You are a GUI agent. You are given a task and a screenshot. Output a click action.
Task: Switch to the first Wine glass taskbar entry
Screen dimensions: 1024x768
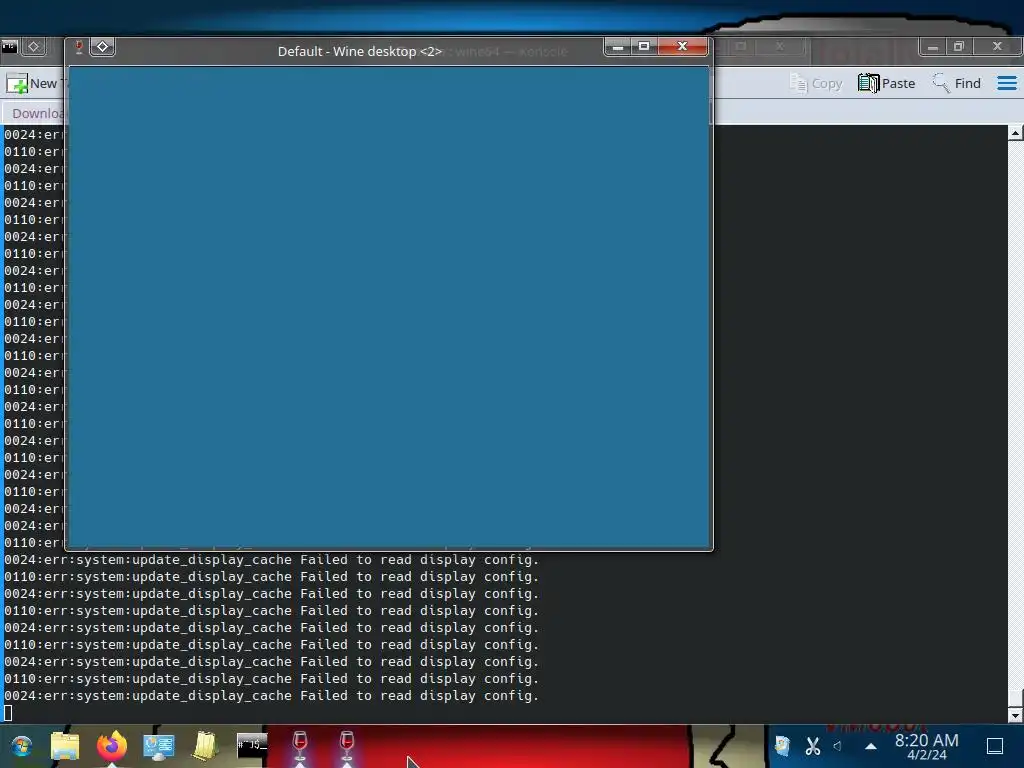click(300, 746)
